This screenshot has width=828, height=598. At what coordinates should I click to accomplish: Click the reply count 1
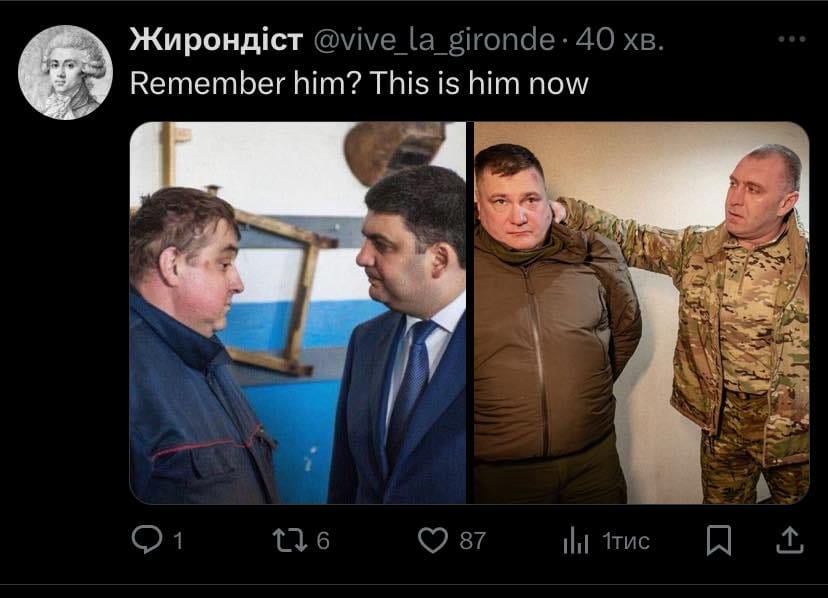(178, 541)
